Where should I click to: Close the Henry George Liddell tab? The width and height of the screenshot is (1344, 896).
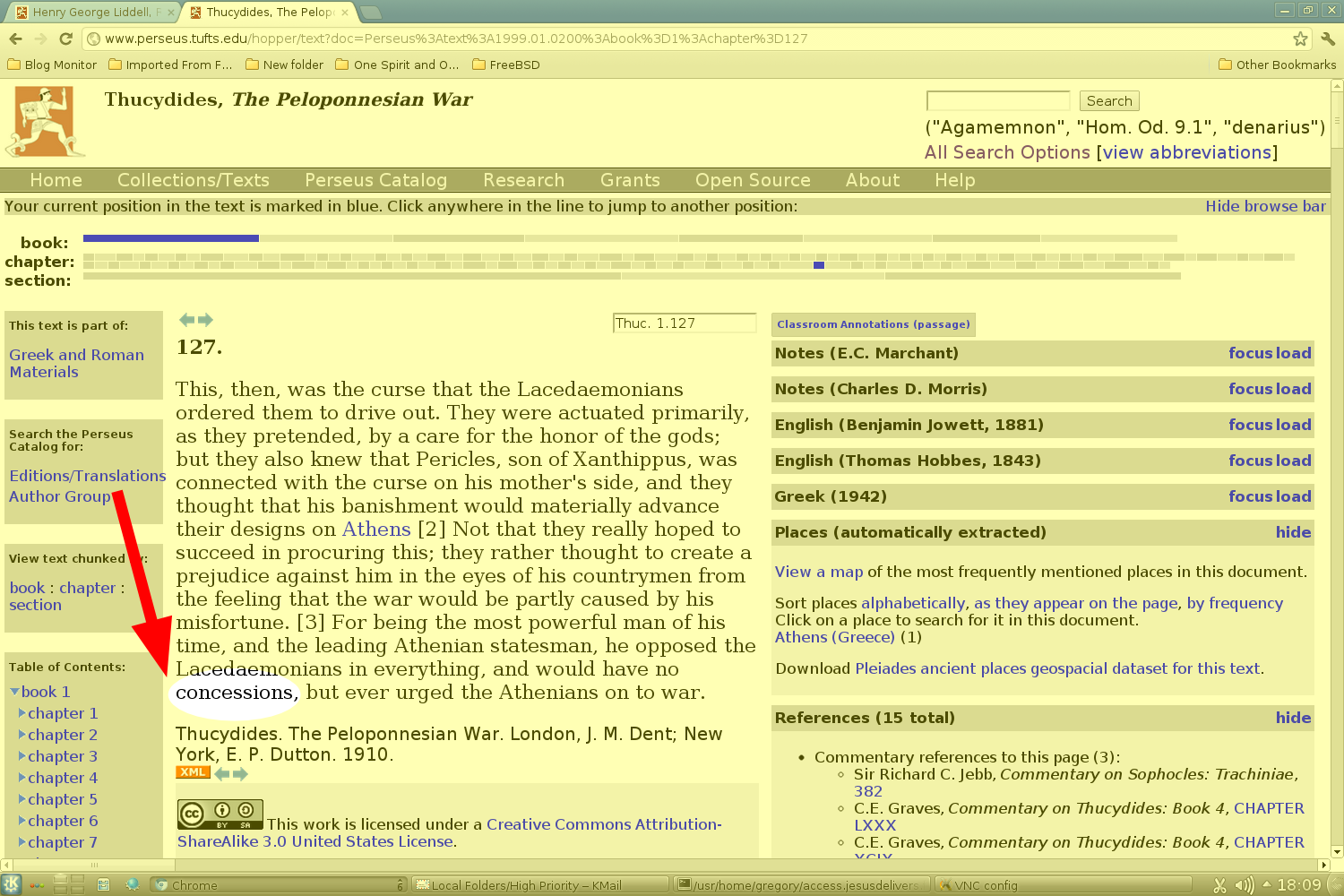pos(171,13)
